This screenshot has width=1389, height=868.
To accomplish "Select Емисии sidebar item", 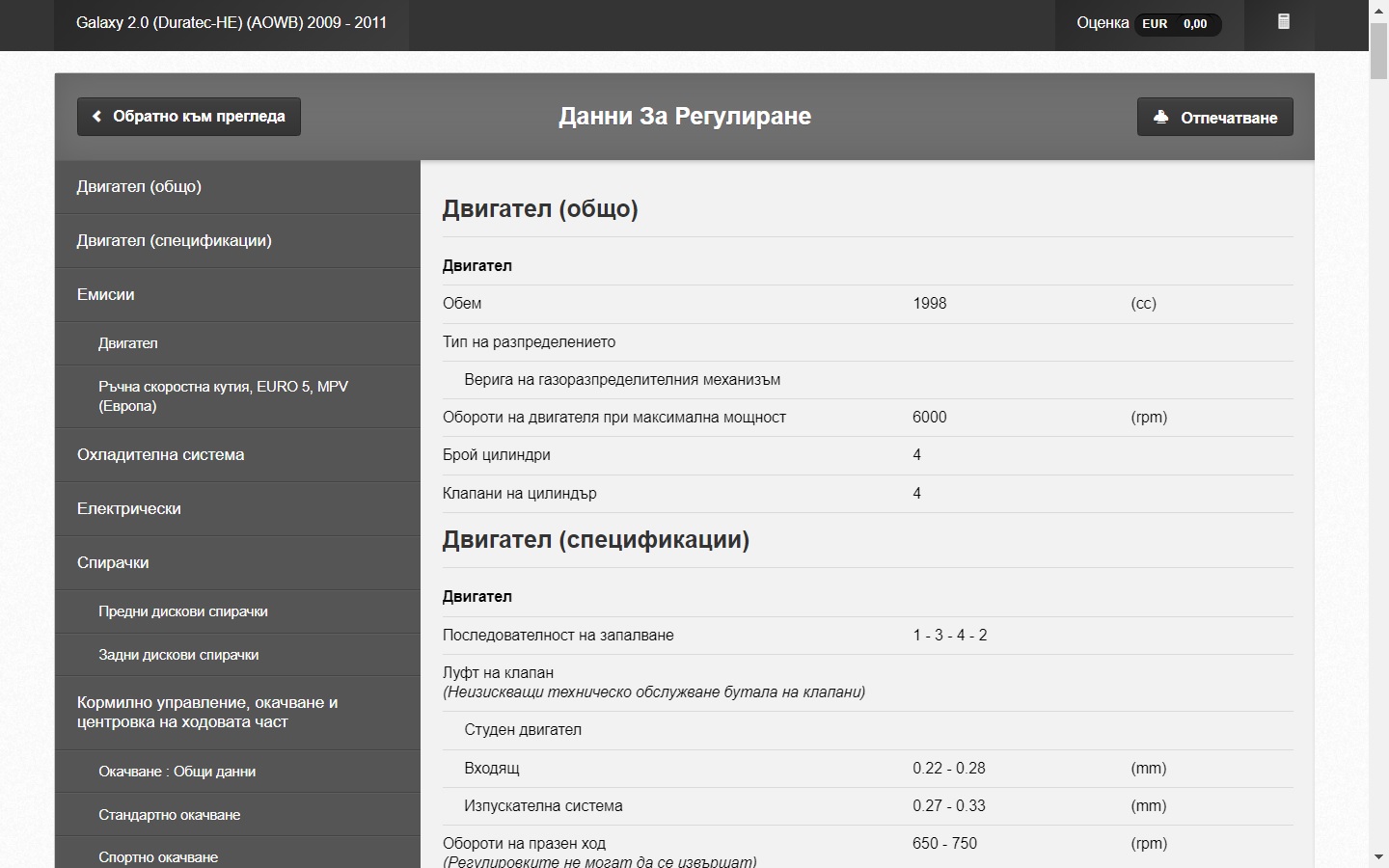I will pyautogui.click(x=106, y=295).
